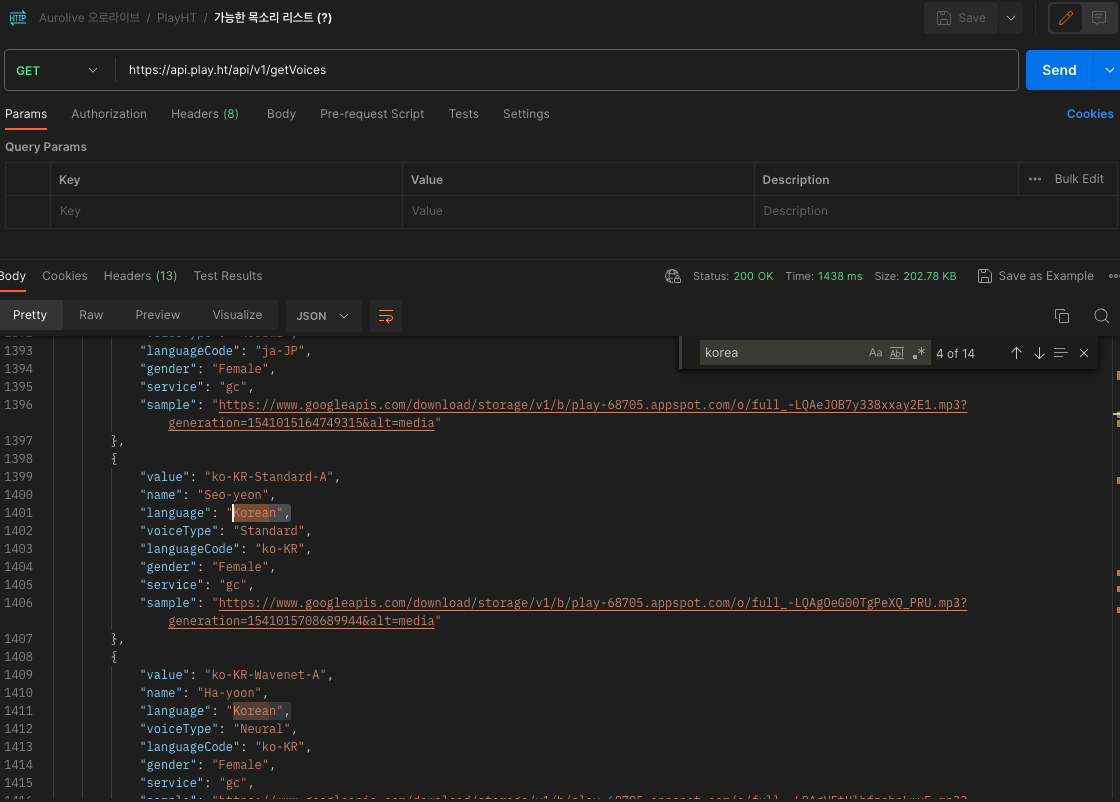This screenshot has width=1120, height=802.
Task: Click the "Seo-yeon" name value
Action: 233,495
